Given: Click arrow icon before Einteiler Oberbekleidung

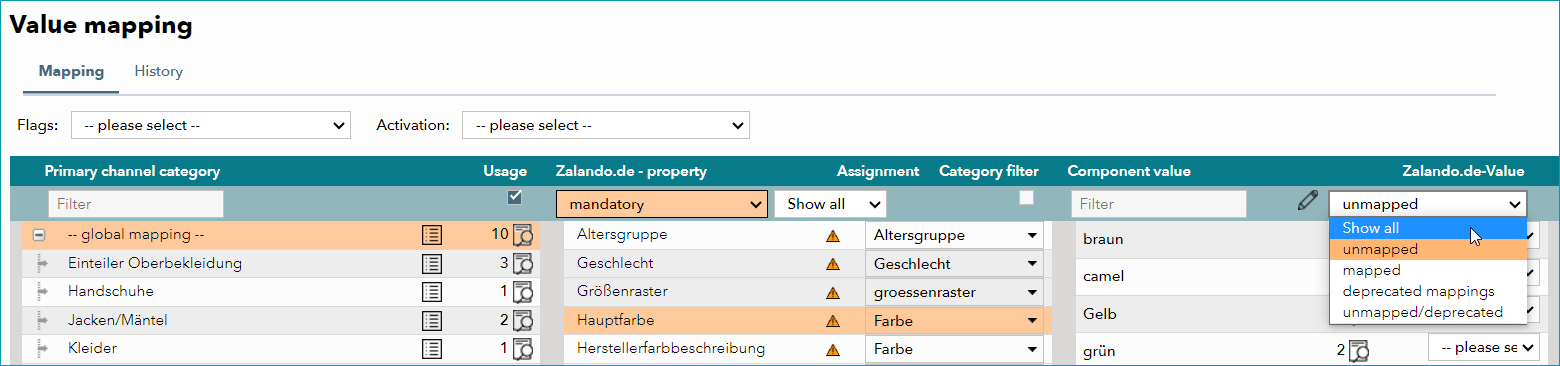Looking at the screenshot, I should pos(42,264).
